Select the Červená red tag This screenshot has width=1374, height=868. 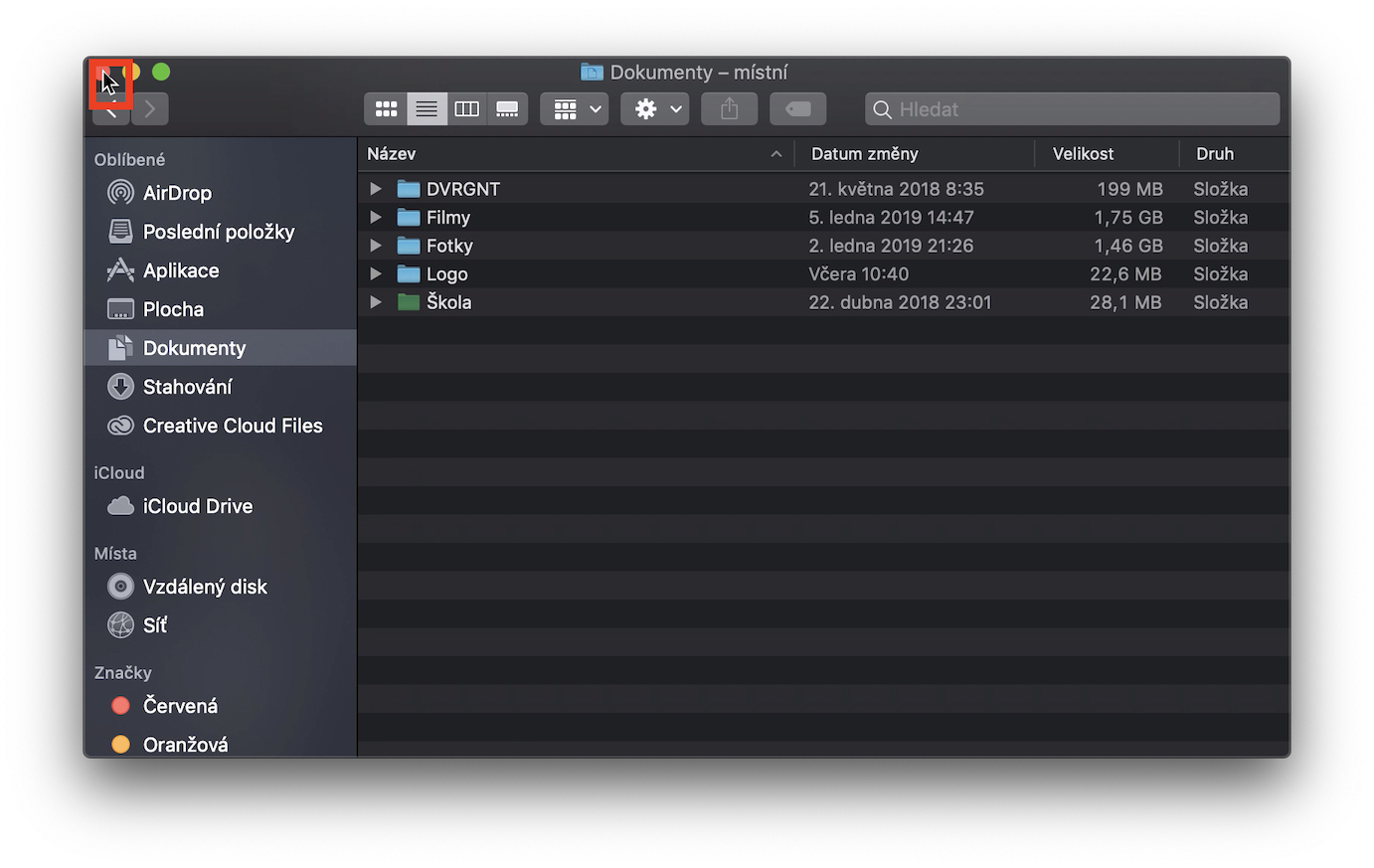[179, 706]
